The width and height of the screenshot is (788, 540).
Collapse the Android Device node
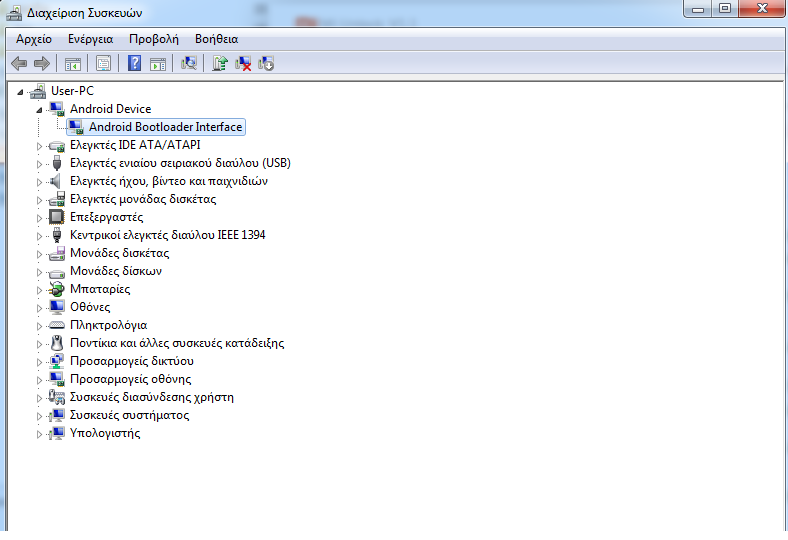click(x=39, y=110)
